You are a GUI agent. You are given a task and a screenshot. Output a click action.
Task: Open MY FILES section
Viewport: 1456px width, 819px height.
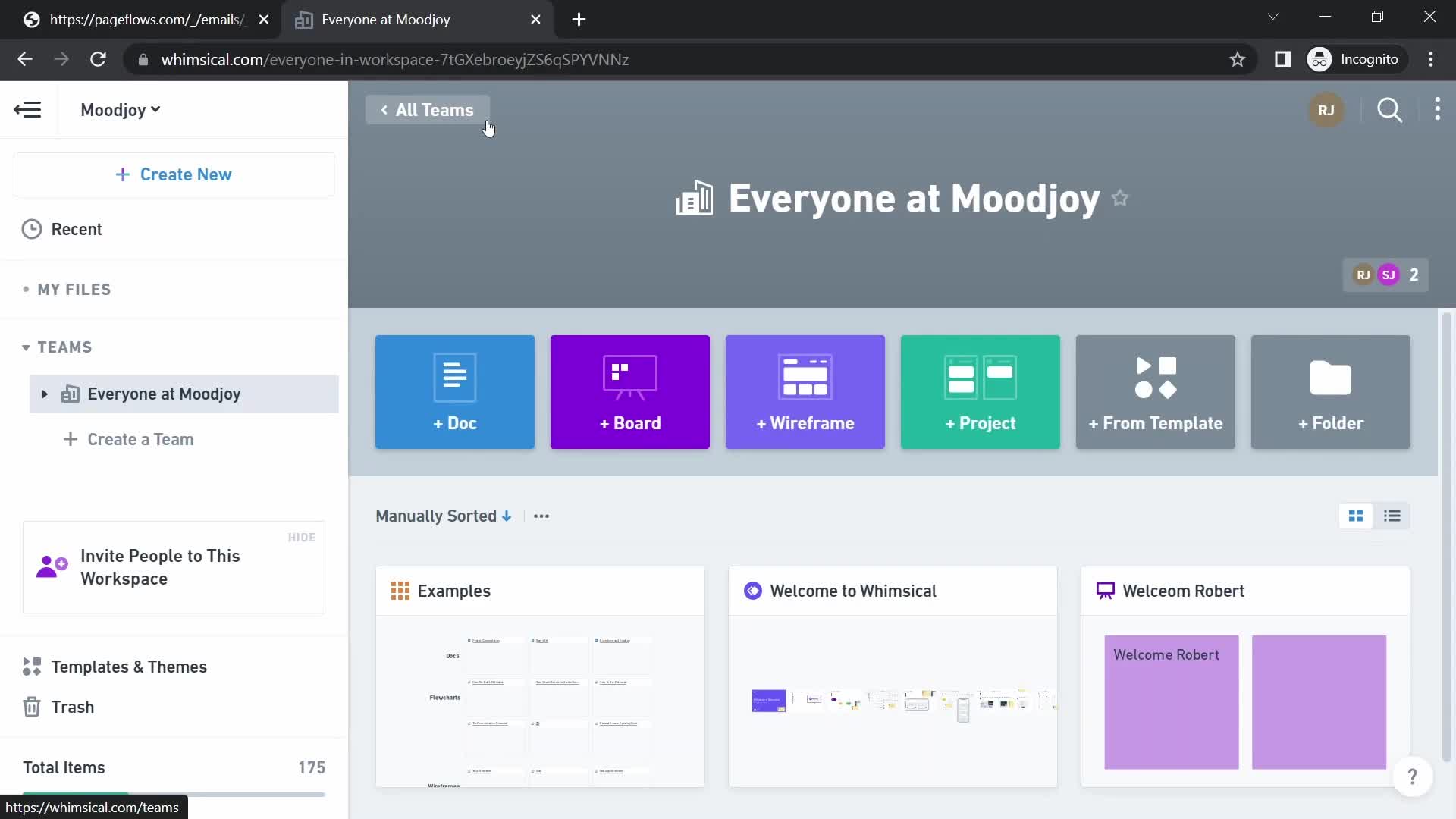click(x=74, y=290)
